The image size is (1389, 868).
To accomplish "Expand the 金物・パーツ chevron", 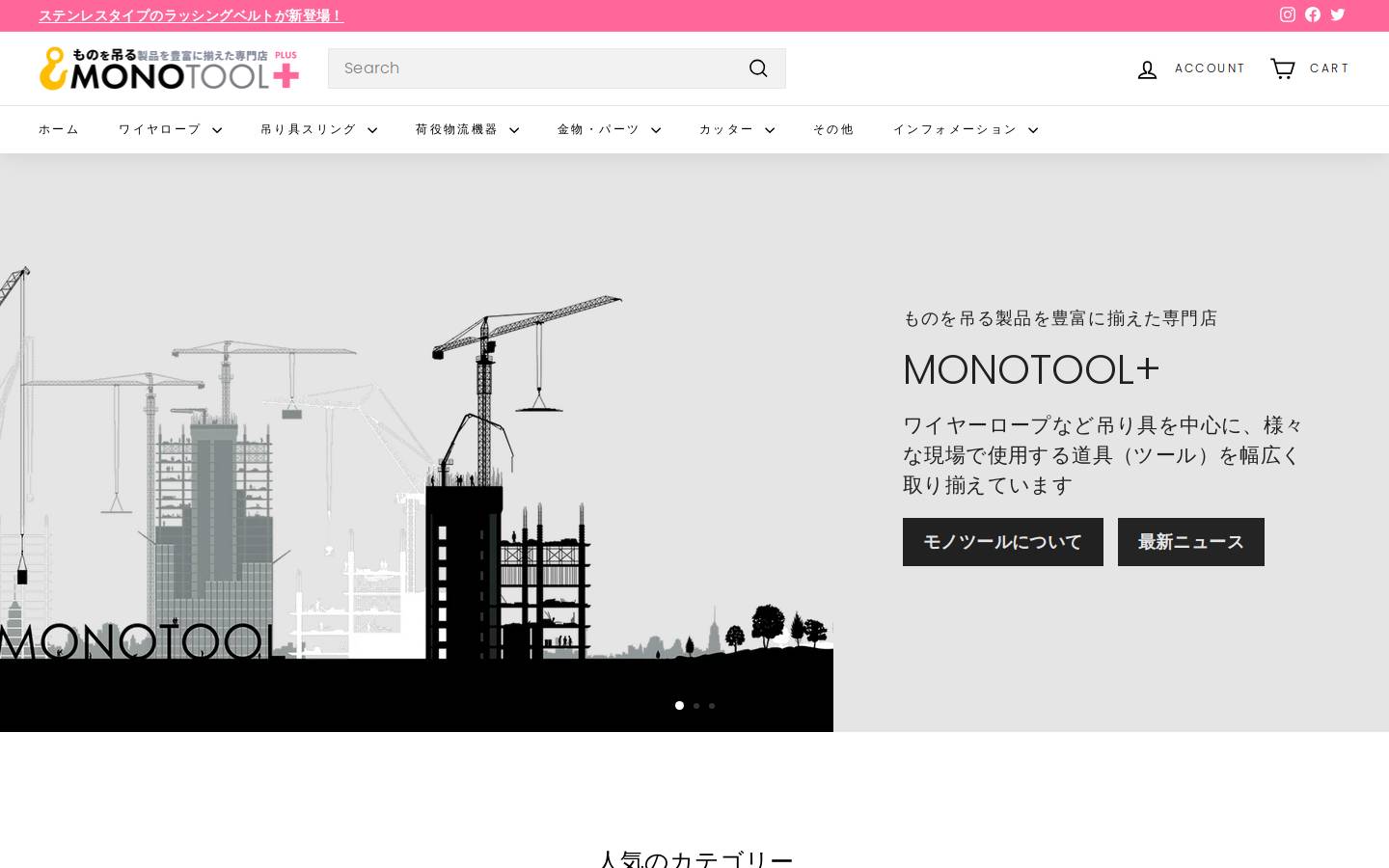I will (655, 130).
